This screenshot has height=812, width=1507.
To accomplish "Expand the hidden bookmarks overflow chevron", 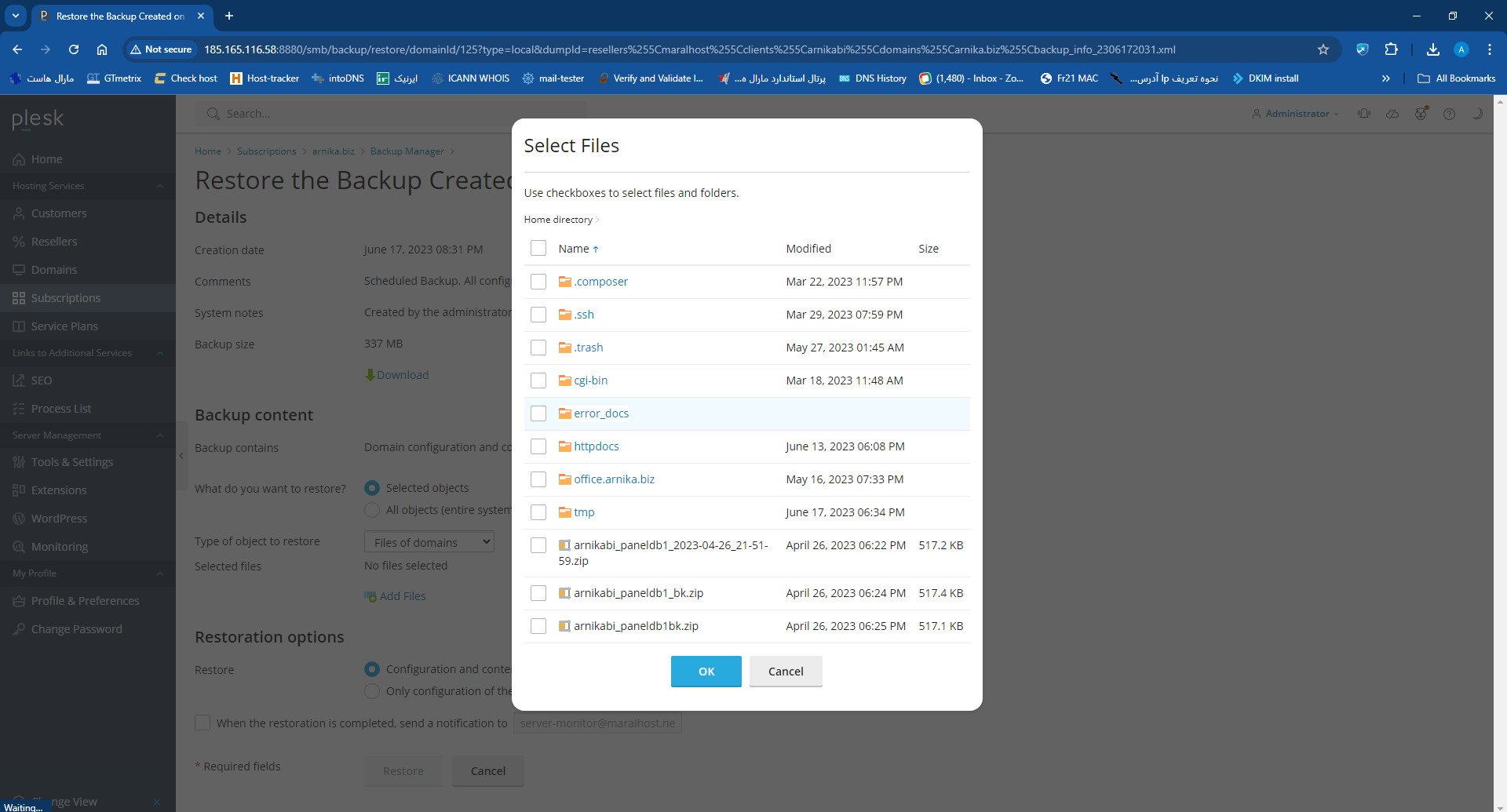I will [x=1385, y=78].
